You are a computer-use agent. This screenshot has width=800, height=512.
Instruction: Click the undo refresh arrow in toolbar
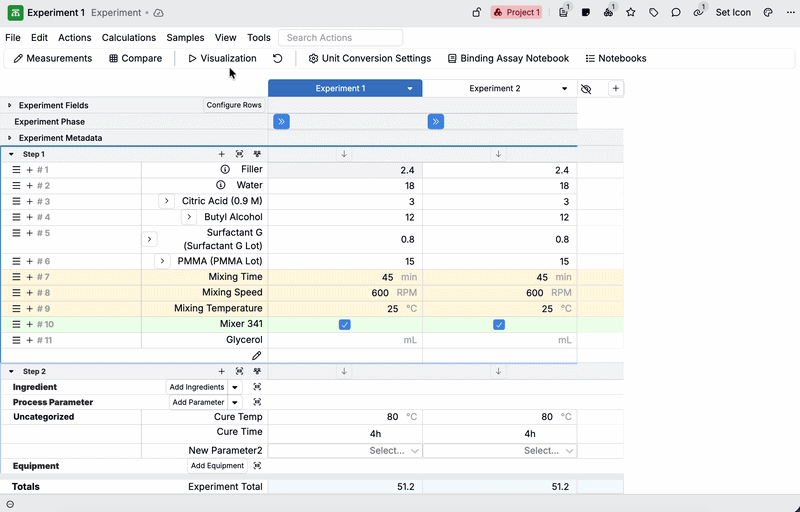(277, 59)
